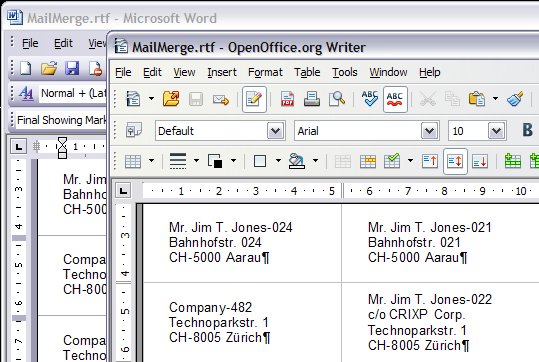Click the Save floppy icon in Word
Image resolution: width=539 pixels, height=362 pixels.
[x=72, y=68]
